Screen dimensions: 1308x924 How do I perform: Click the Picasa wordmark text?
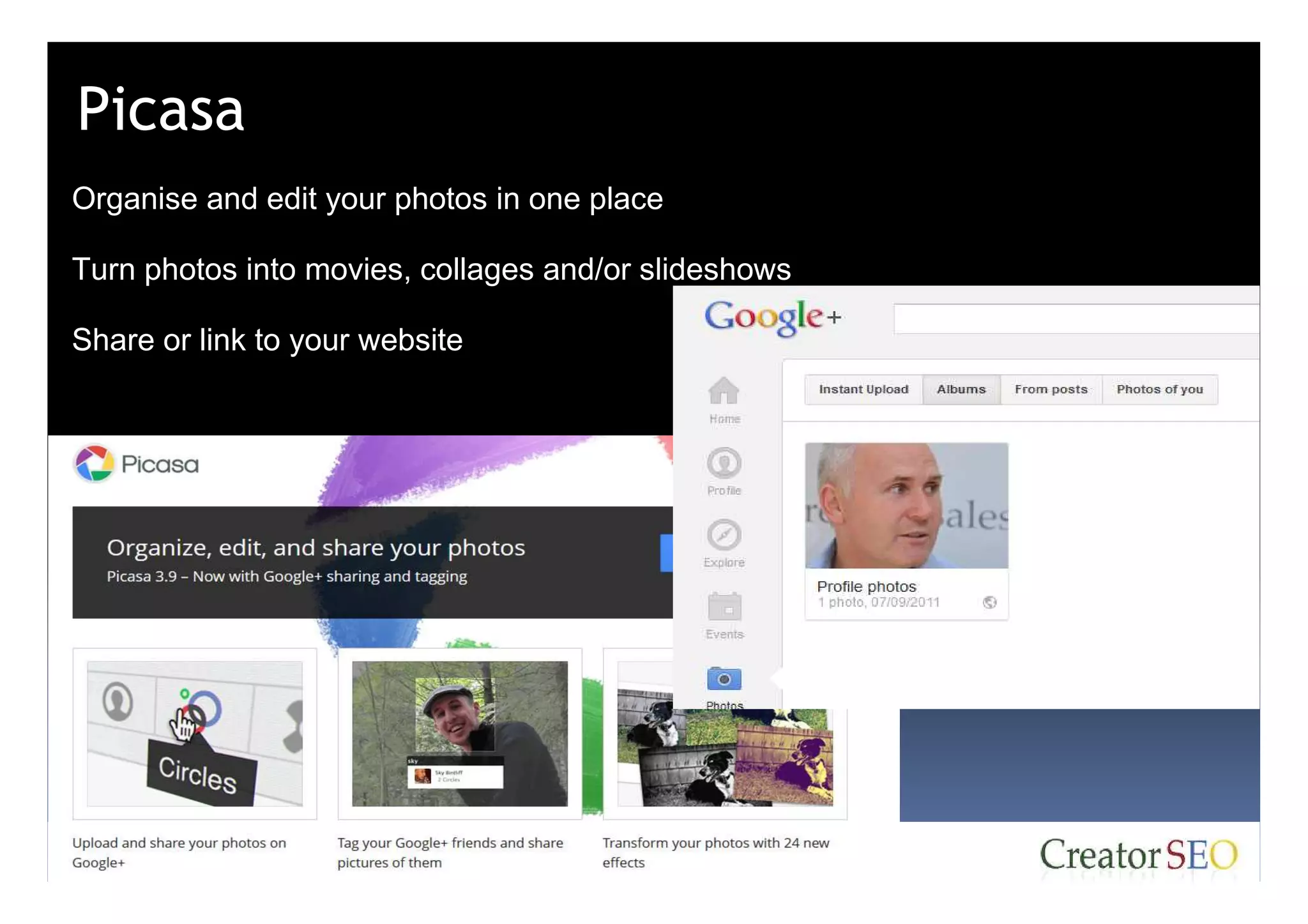pyautogui.click(x=160, y=464)
